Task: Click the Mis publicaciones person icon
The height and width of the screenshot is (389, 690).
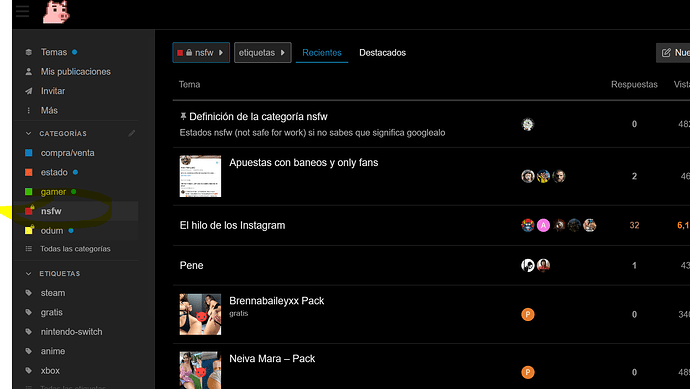Action: pyautogui.click(x=29, y=71)
